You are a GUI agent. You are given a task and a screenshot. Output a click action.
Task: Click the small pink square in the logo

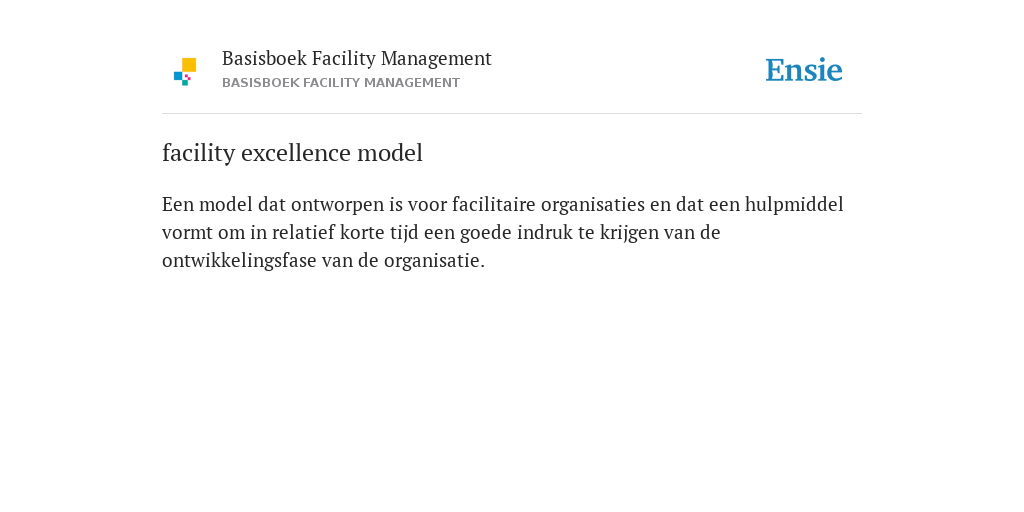pyautogui.click(x=187, y=77)
